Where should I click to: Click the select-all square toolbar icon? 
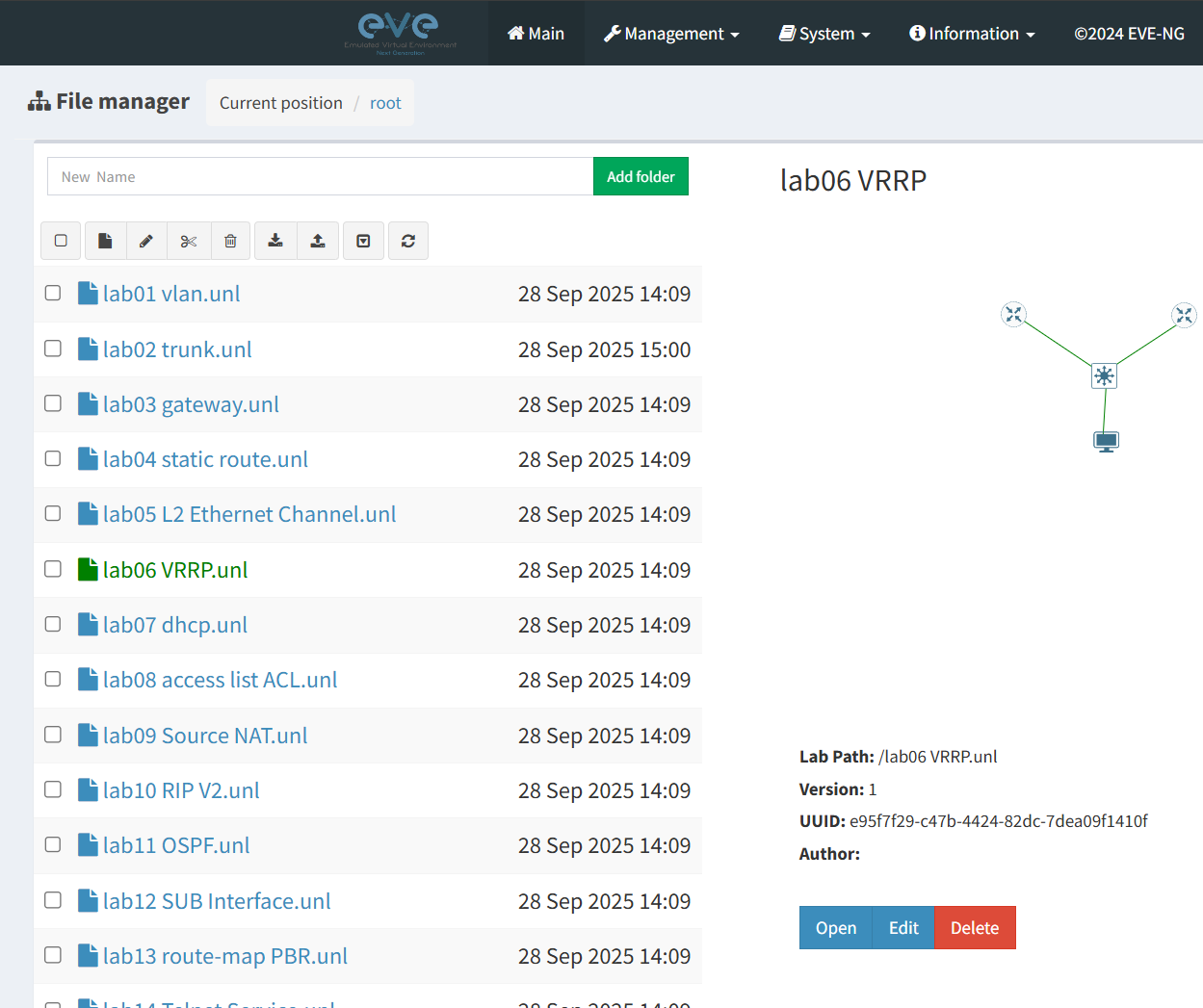click(x=61, y=241)
